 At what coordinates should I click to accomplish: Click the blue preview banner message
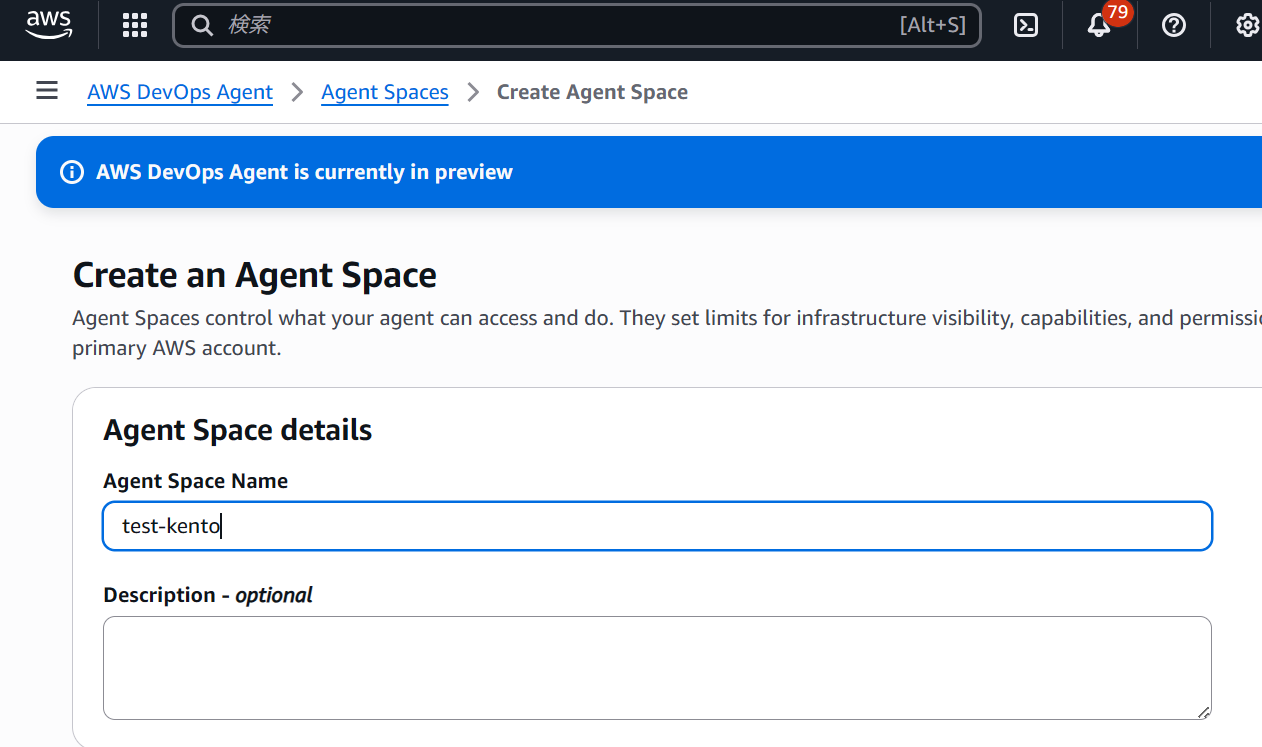304,172
